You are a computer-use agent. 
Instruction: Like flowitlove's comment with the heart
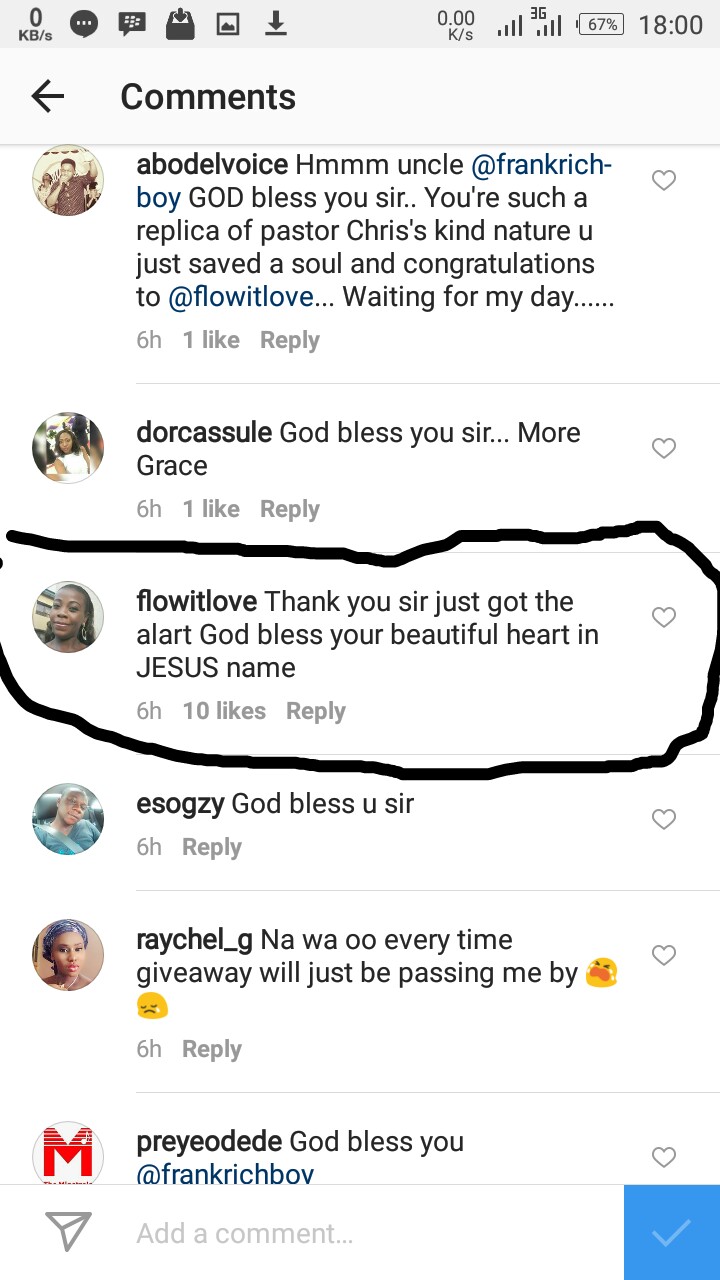pos(664,618)
